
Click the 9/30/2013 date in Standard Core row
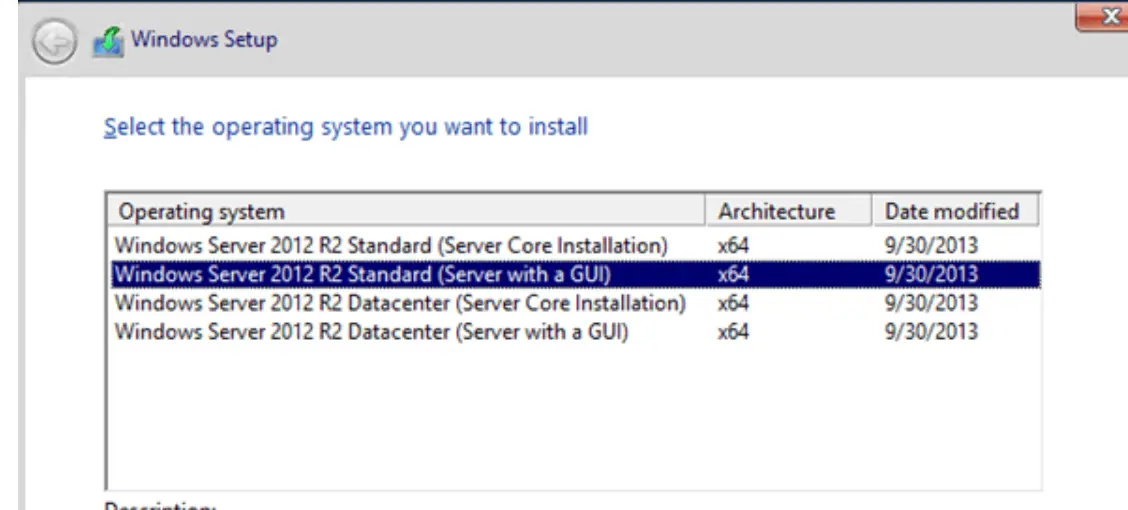(931, 244)
